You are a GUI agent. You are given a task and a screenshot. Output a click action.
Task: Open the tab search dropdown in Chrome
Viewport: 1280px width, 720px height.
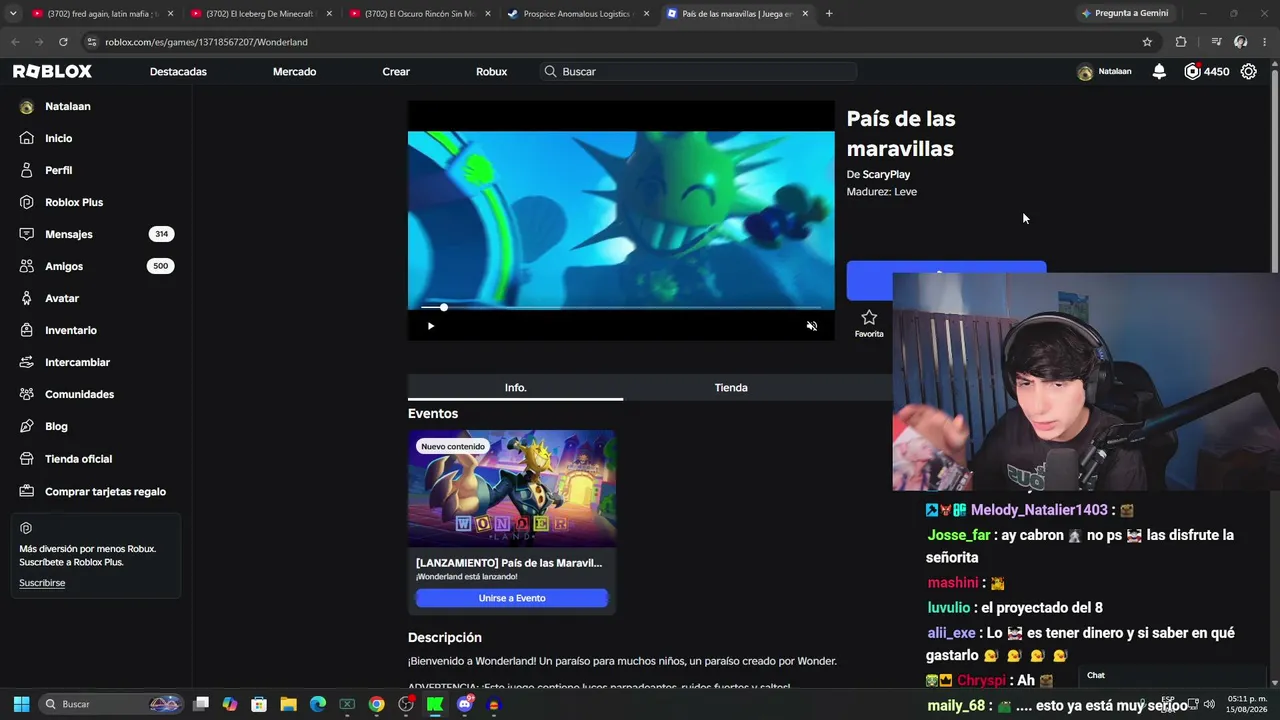click(x=13, y=14)
